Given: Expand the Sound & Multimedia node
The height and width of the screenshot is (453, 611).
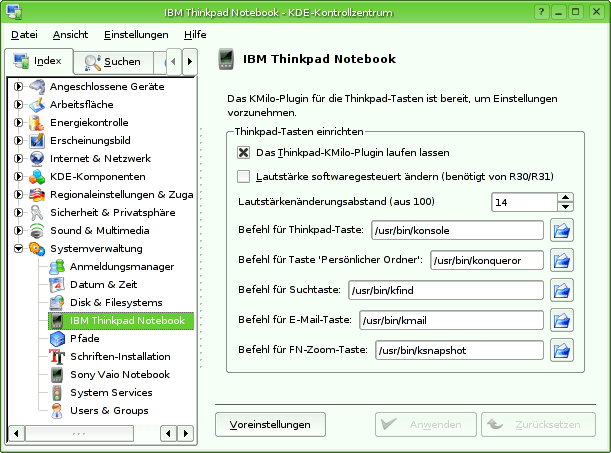Looking at the screenshot, I should point(18,231).
